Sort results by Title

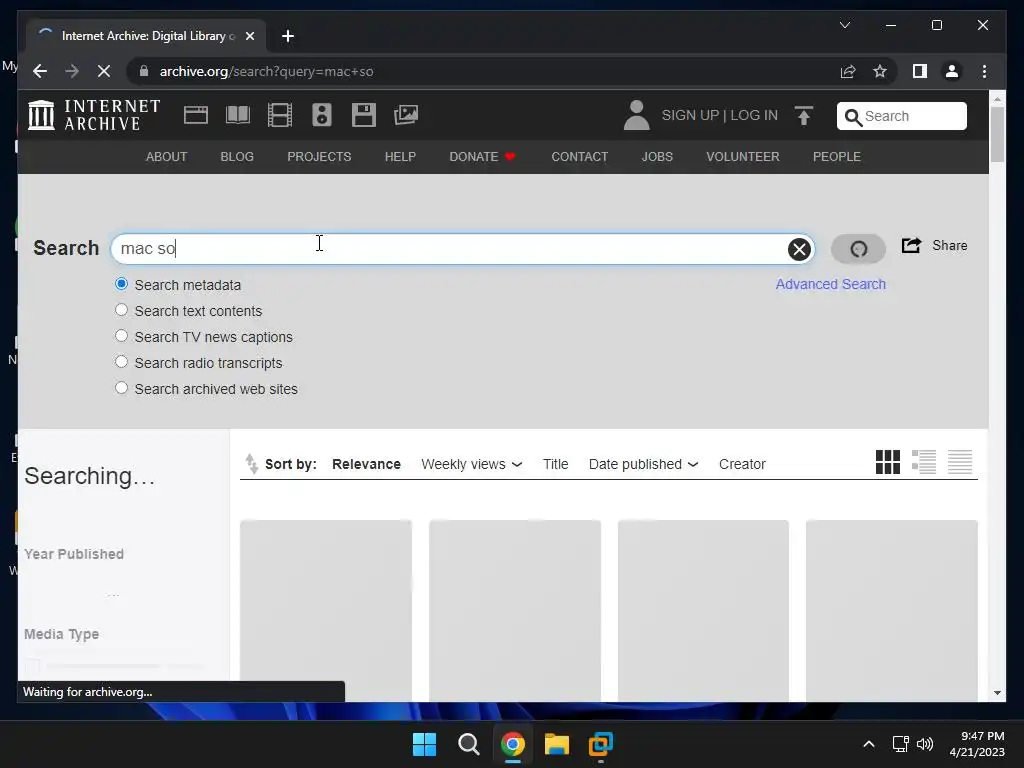pyautogui.click(x=556, y=464)
